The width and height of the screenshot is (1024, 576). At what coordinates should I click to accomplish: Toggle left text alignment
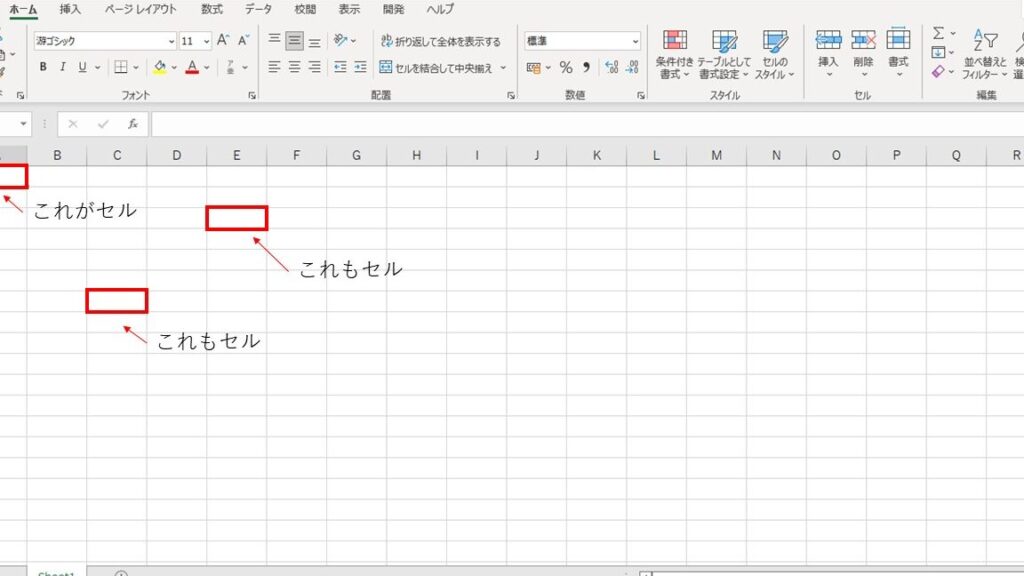tap(274, 67)
